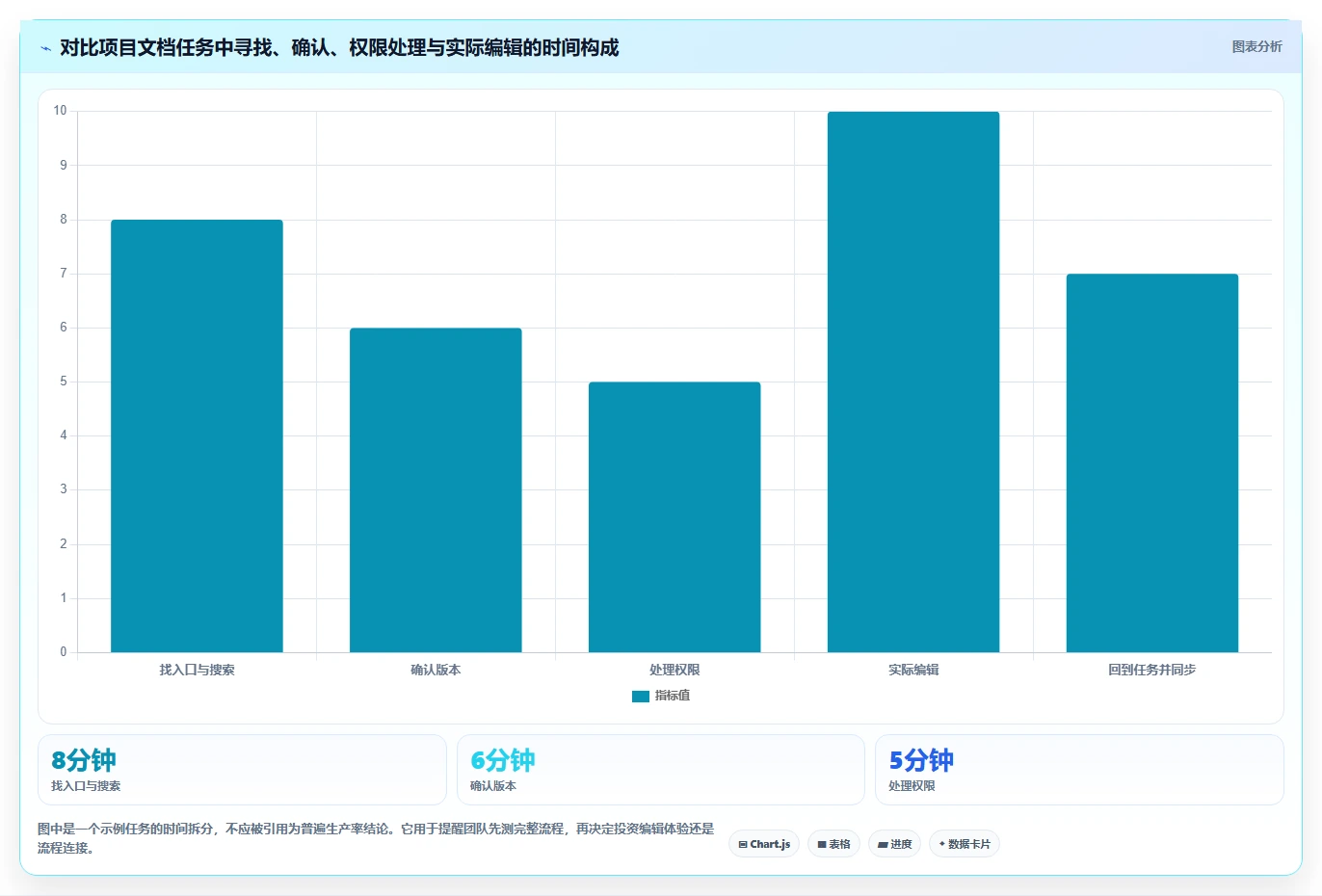Screen dimensions: 1322x896
Task: Click the icon inside the 表格 chip
Action: 822,845
